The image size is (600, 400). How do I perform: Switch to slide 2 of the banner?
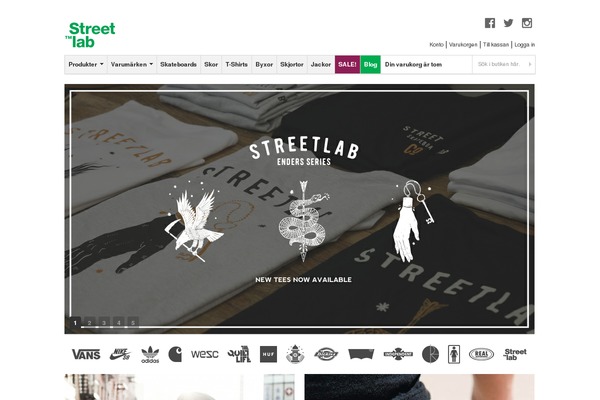[90, 323]
